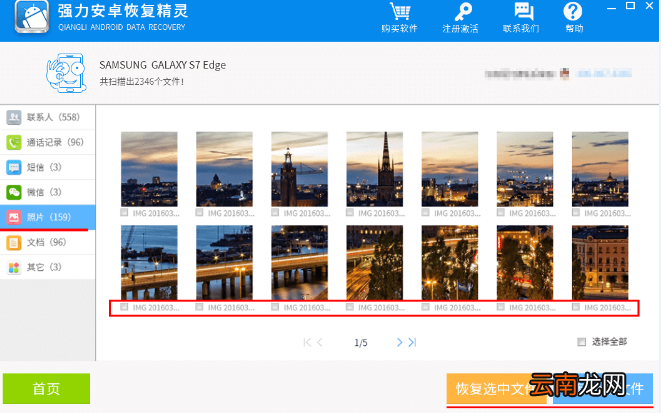Select 通话记录 (96) category
The width and height of the screenshot is (663, 413).
tap(47, 142)
